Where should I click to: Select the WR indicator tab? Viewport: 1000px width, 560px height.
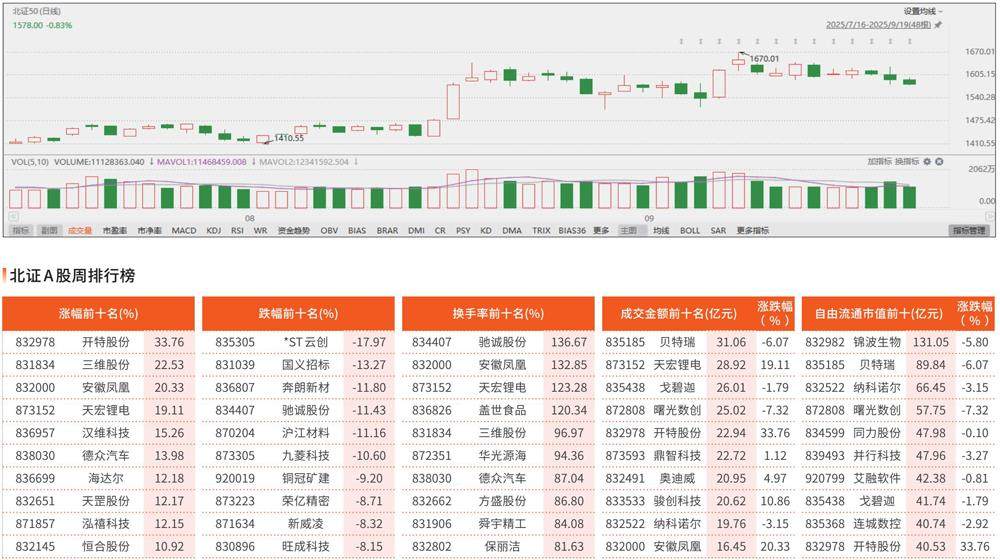[x=260, y=230]
